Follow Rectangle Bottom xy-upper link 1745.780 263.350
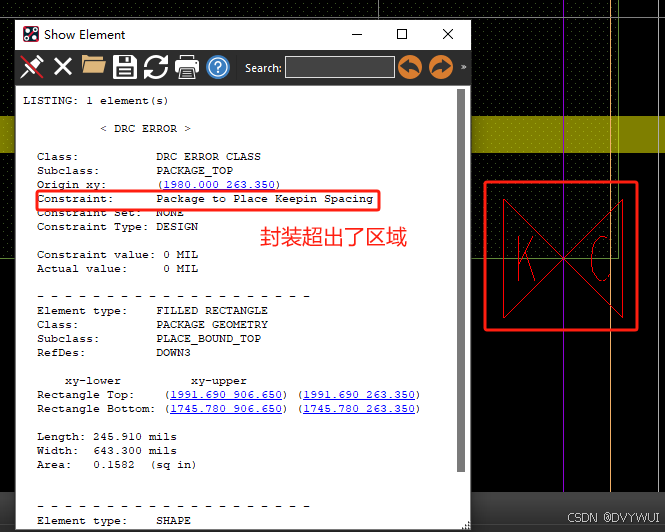This screenshot has width=665, height=532. (x=359, y=409)
